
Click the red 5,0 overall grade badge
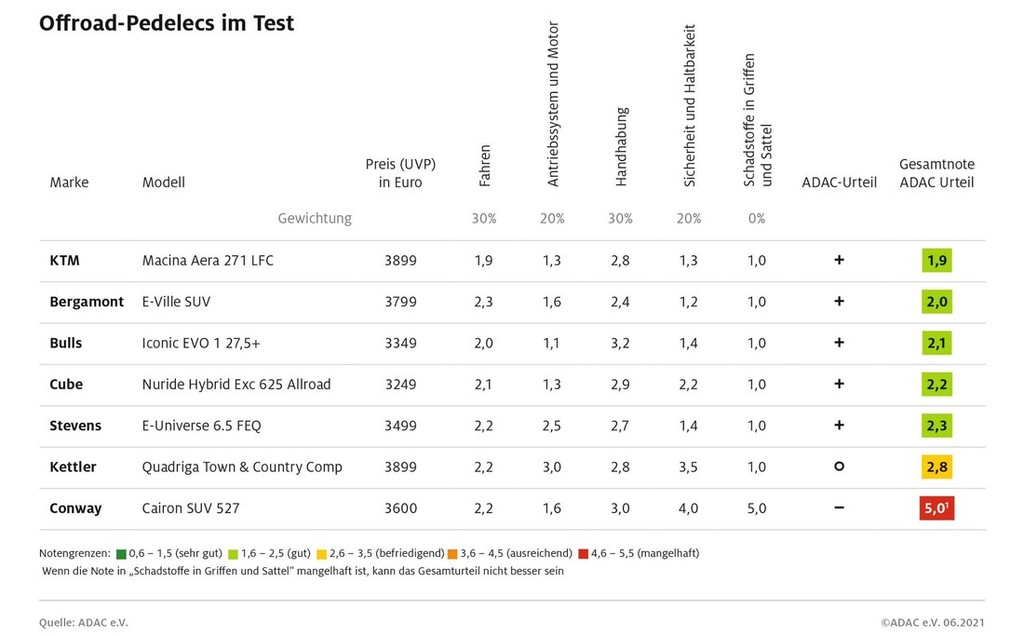(x=937, y=509)
